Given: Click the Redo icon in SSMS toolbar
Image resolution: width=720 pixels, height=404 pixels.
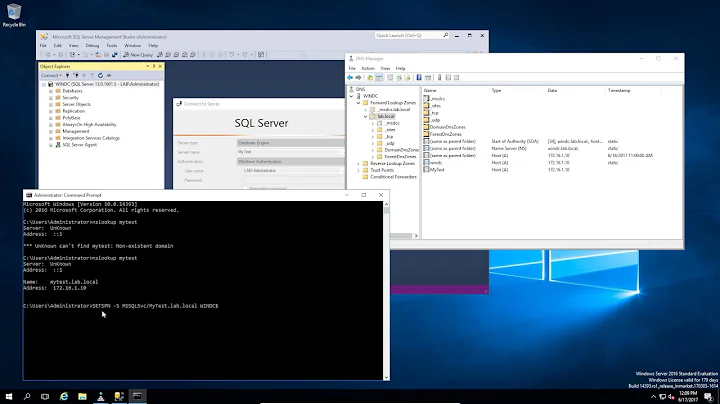Looking at the screenshot, I should [245, 55].
